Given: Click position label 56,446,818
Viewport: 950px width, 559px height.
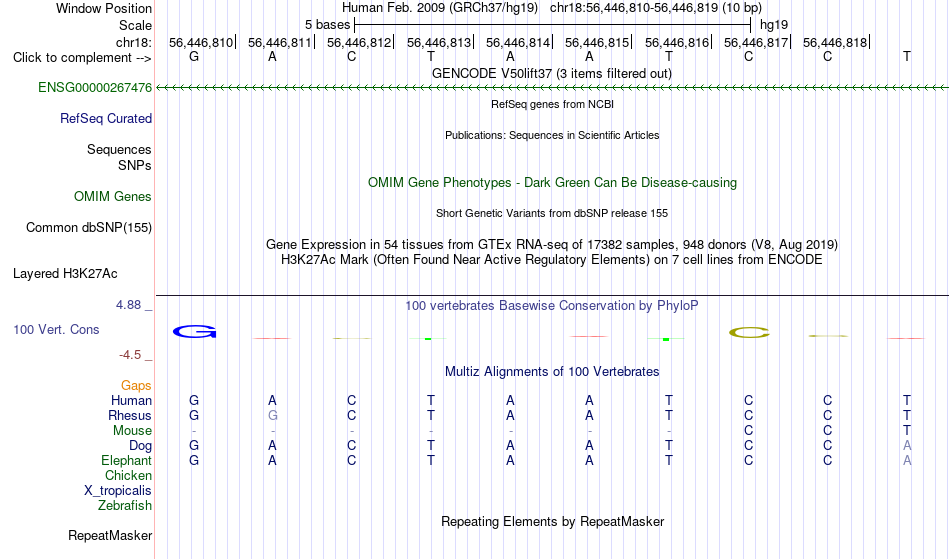Looking at the screenshot, I should [835, 42].
